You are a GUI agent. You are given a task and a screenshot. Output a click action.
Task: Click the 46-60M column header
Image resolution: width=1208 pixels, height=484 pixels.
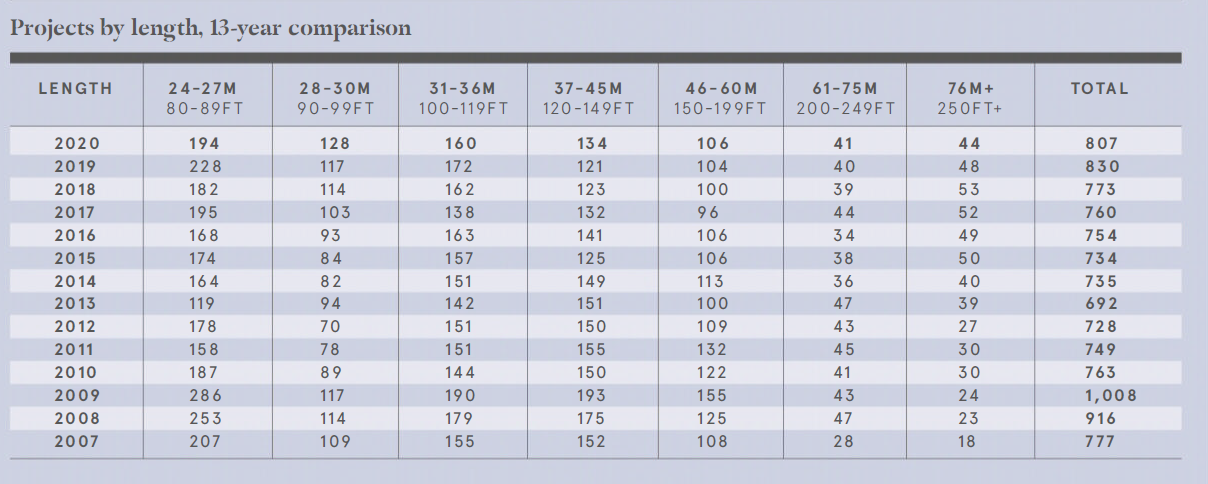(721, 88)
